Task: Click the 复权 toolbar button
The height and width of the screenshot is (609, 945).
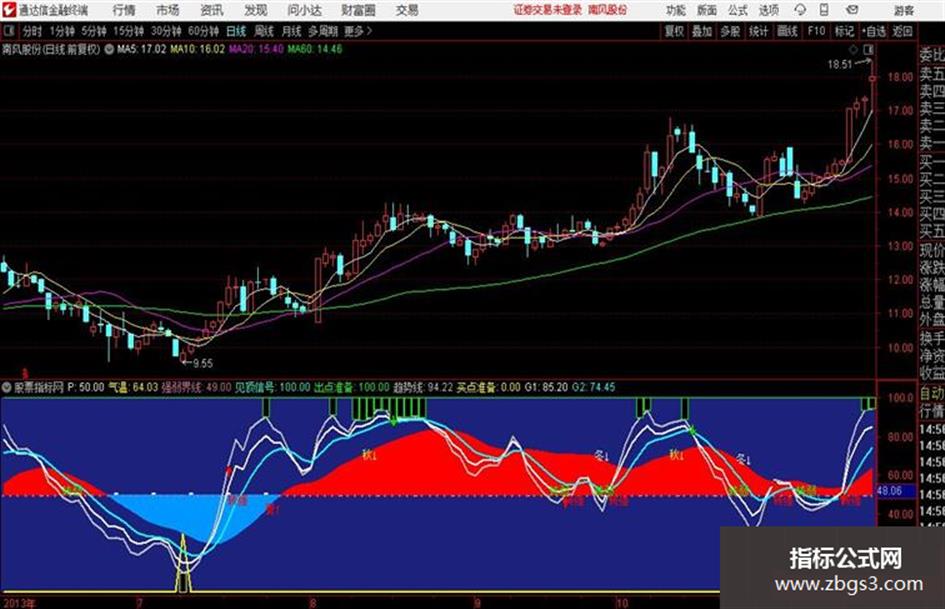Action: [674, 31]
